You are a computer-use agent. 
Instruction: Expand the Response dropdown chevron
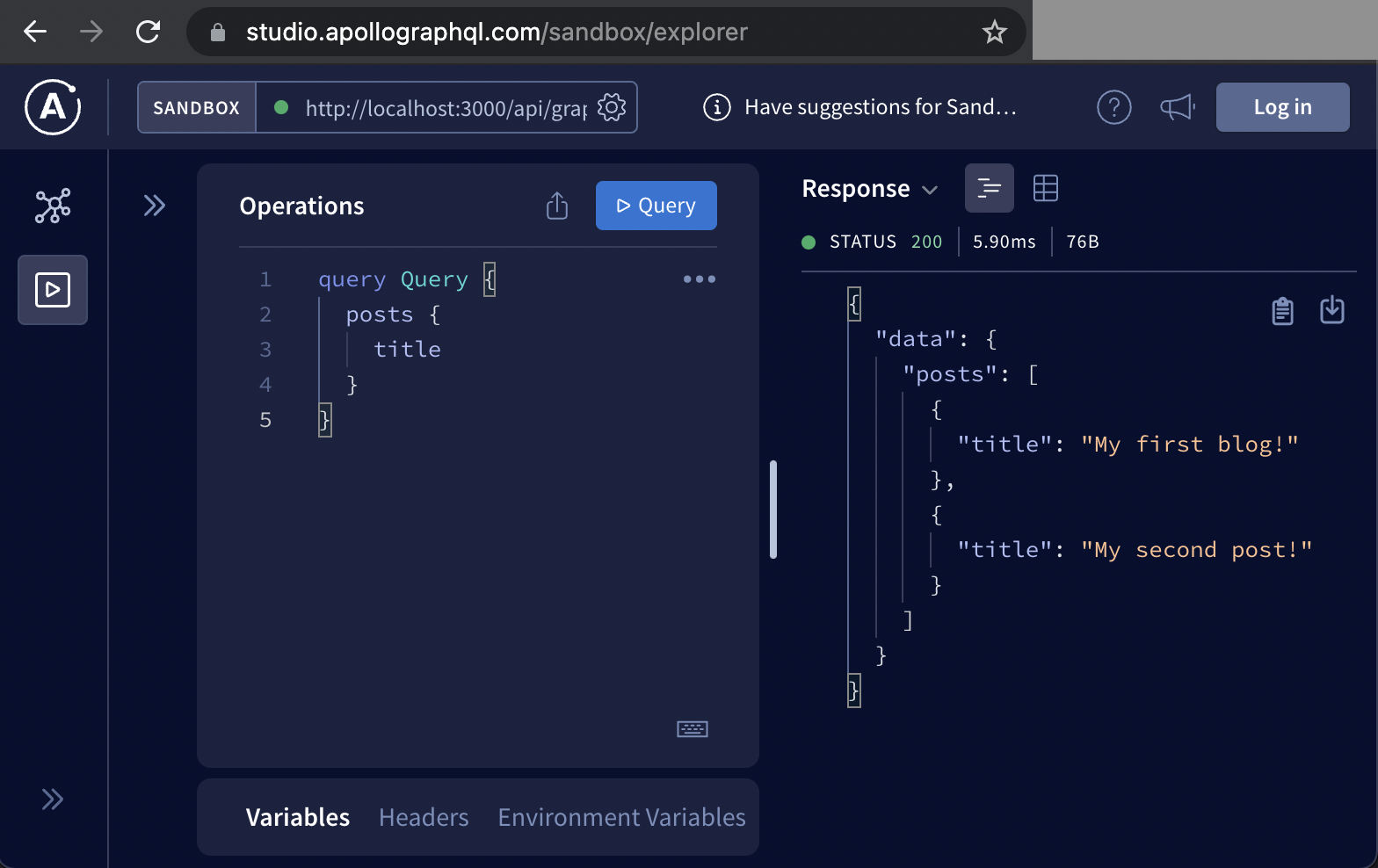(x=930, y=190)
